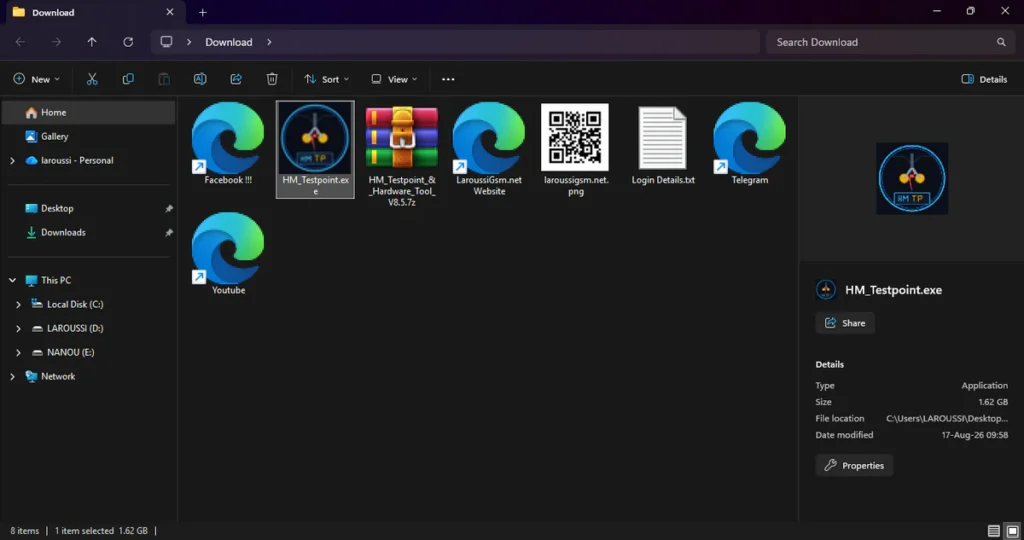This screenshot has height=540, width=1024.
Task: Click chevron before Download in address bar
Action: click(x=189, y=42)
